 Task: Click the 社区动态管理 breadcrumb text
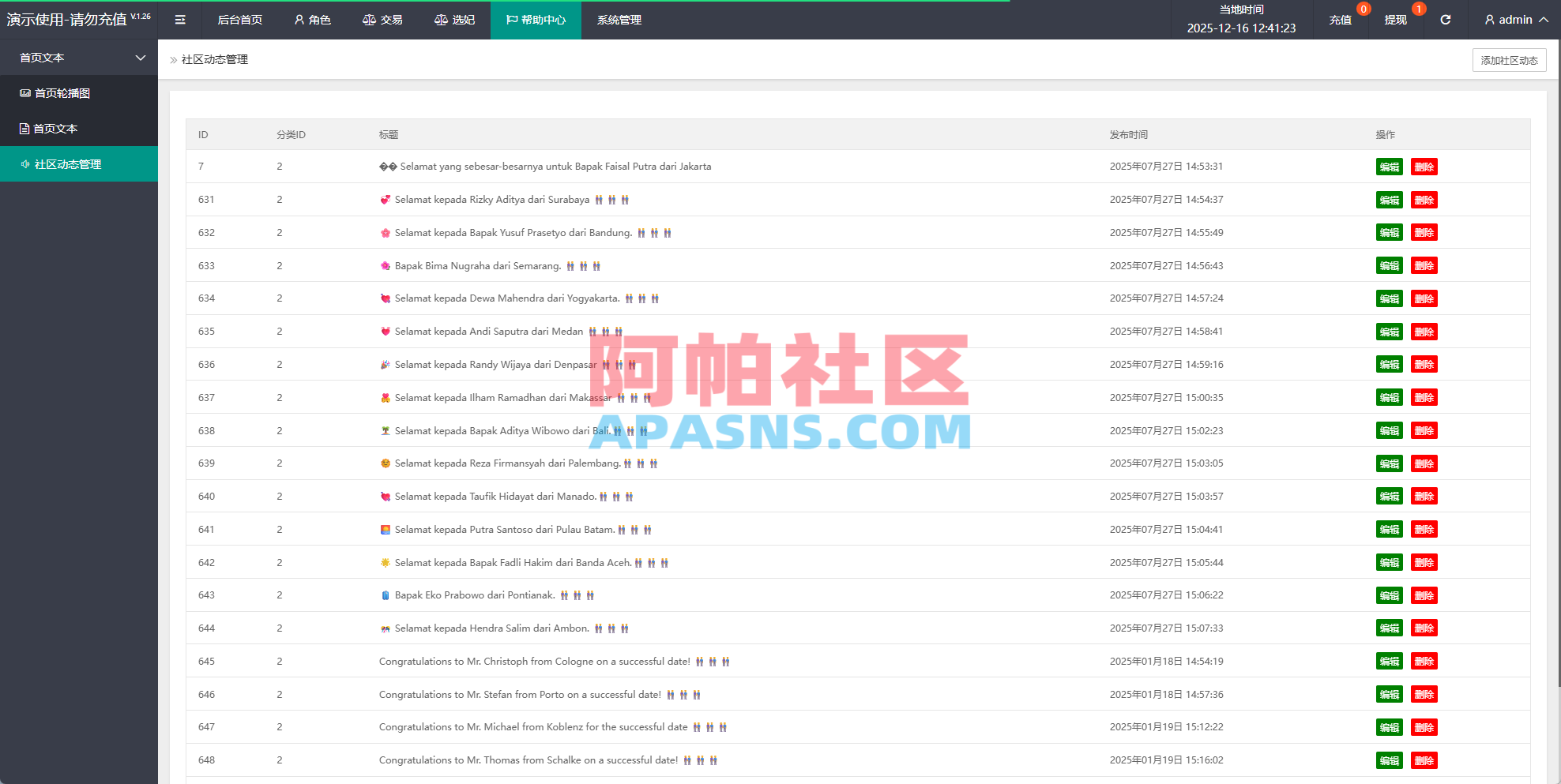[215, 59]
